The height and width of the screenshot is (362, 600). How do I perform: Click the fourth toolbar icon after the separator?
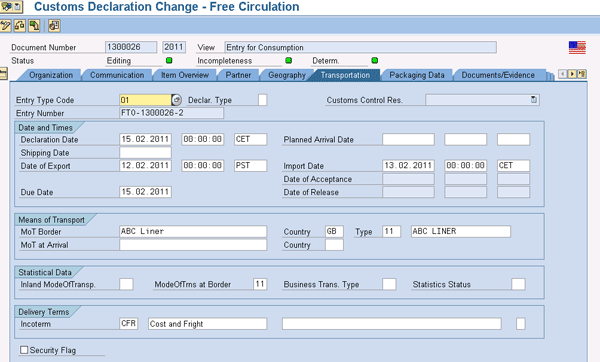pyautogui.click(x=54, y=26)
